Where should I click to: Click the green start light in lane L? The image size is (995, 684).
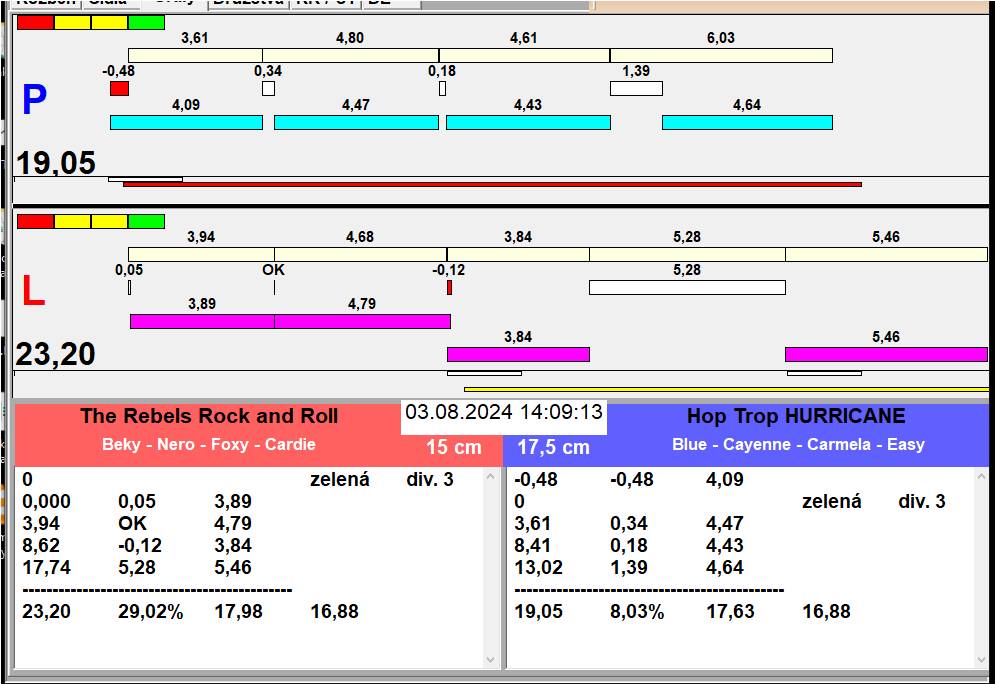146,221
